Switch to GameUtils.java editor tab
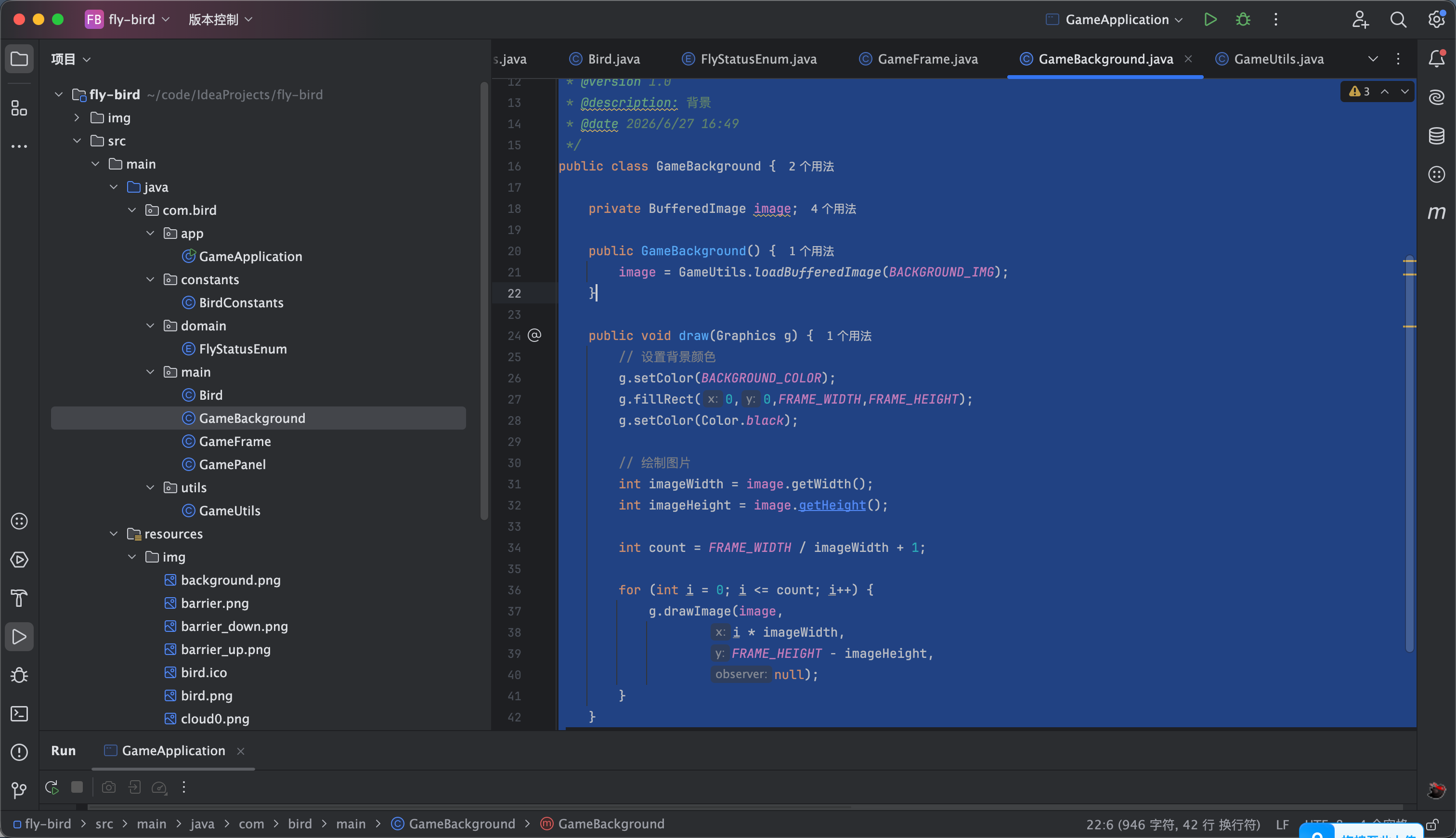1456x838 pixels. (x=1270, y=59)
